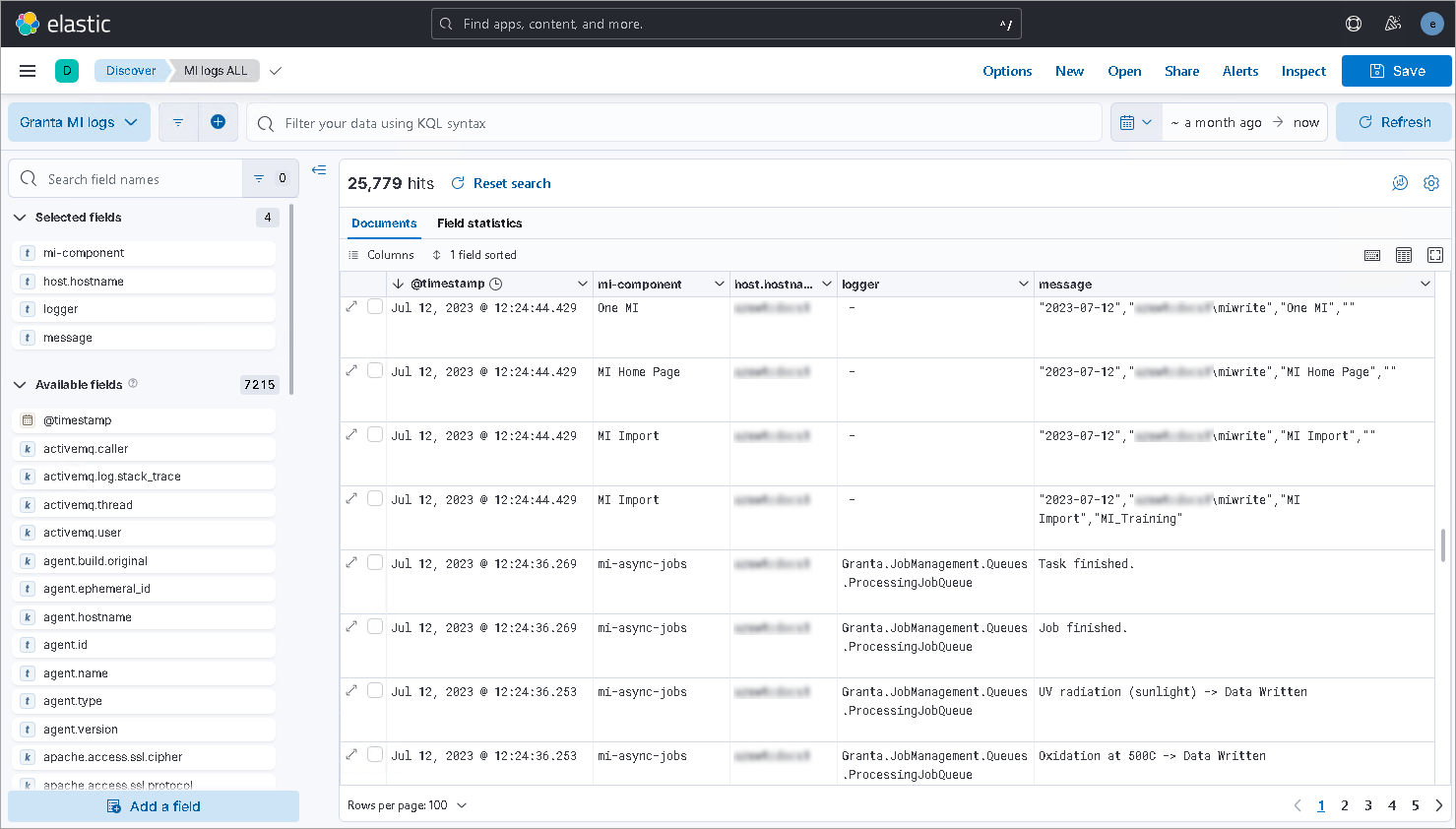Screen dimensions: 1456x829
Task: Open the hamburger navigation menu
Action: 28,71
